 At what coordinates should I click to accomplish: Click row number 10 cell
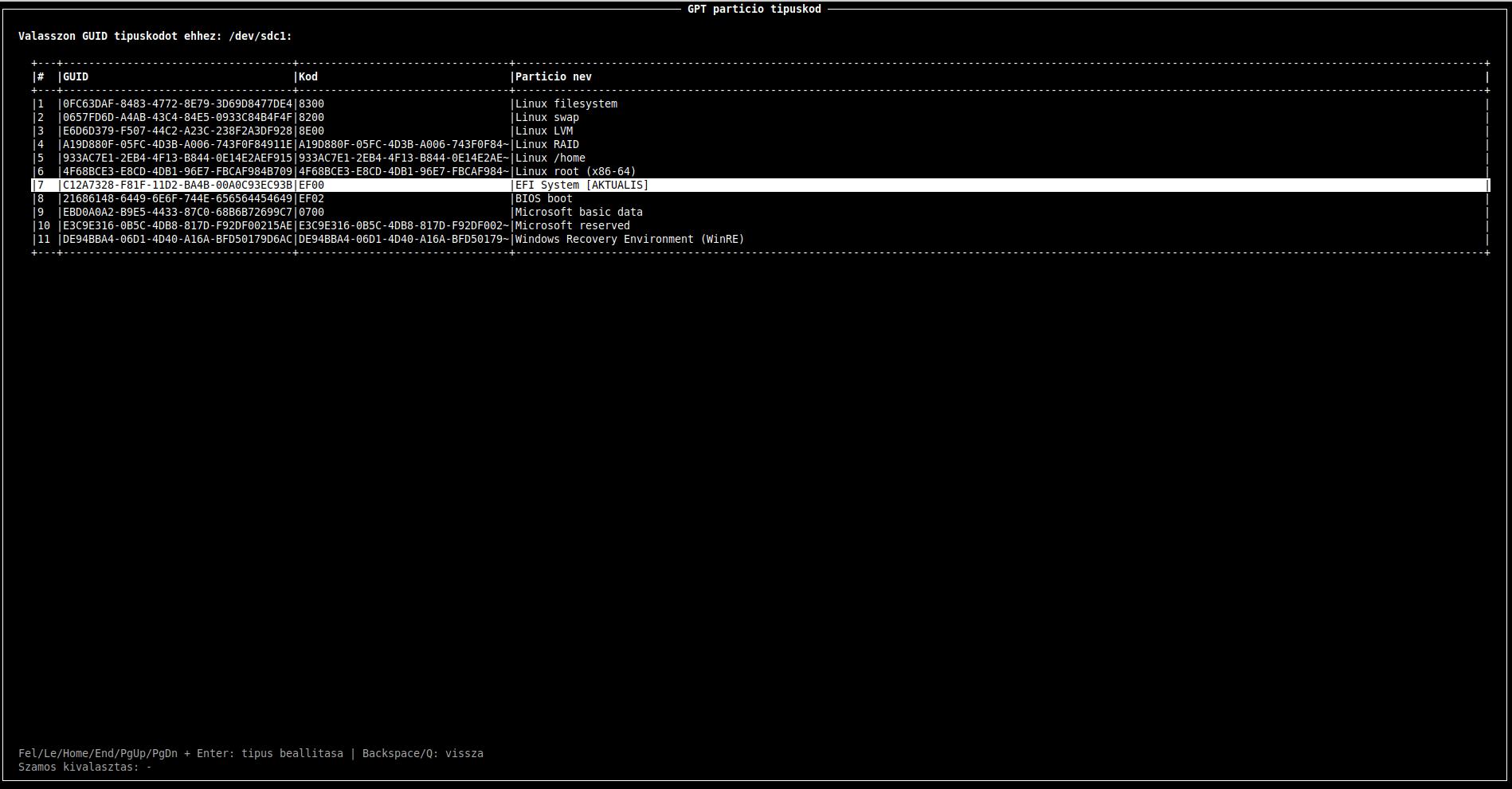[44, 225]
